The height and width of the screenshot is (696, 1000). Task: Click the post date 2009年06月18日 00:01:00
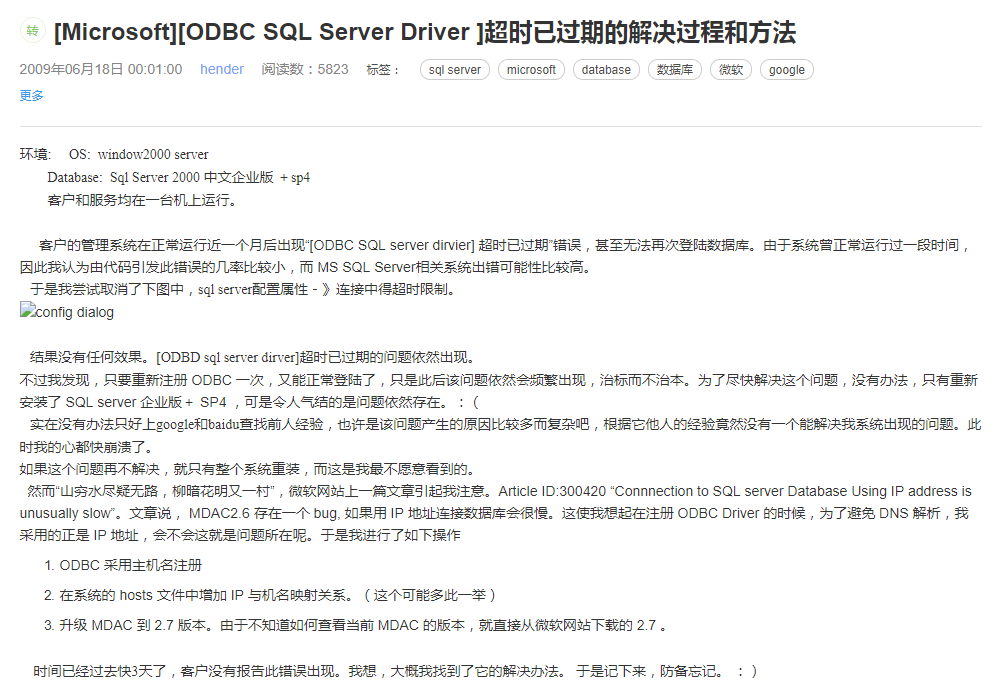tap(101, 70)
